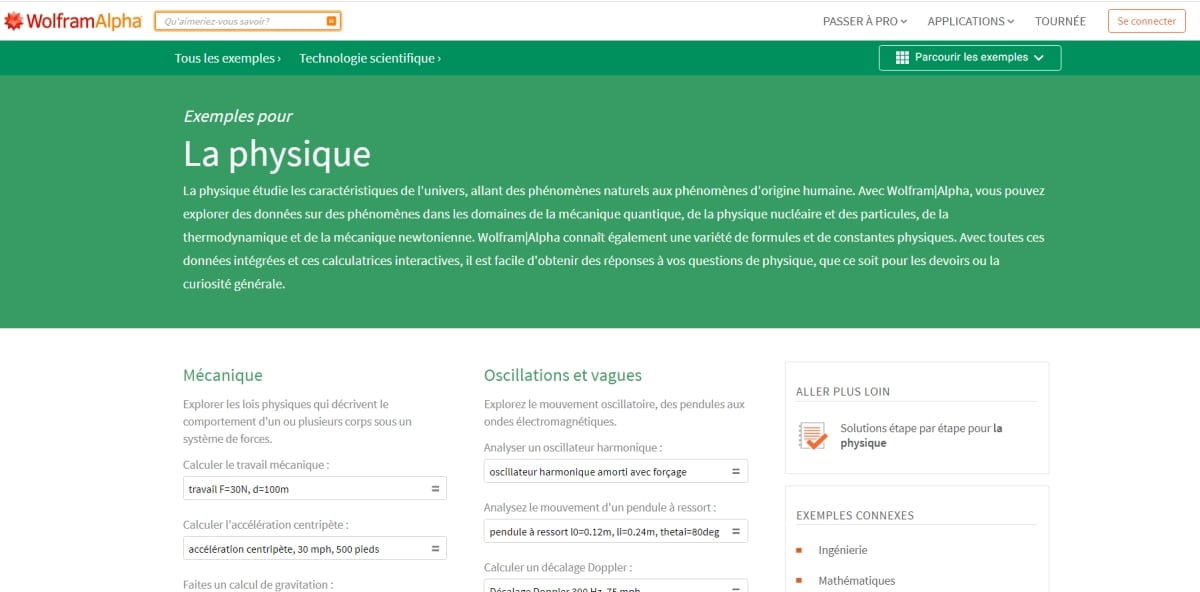Expand the Parcourir les exemples dropdown
The image size is (1200, 592).
tap(970, 58)
